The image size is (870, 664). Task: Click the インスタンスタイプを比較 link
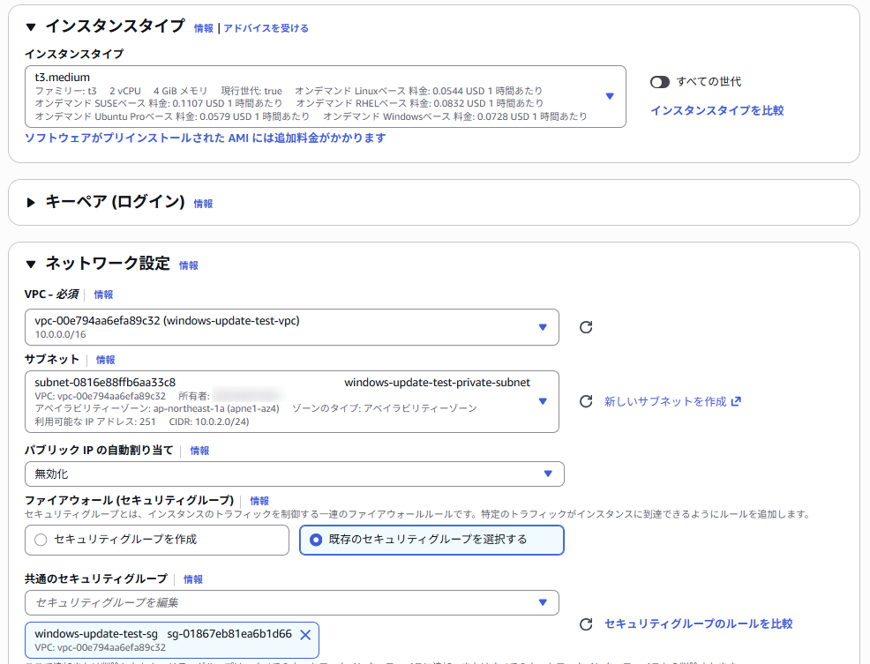pos(716,111)
